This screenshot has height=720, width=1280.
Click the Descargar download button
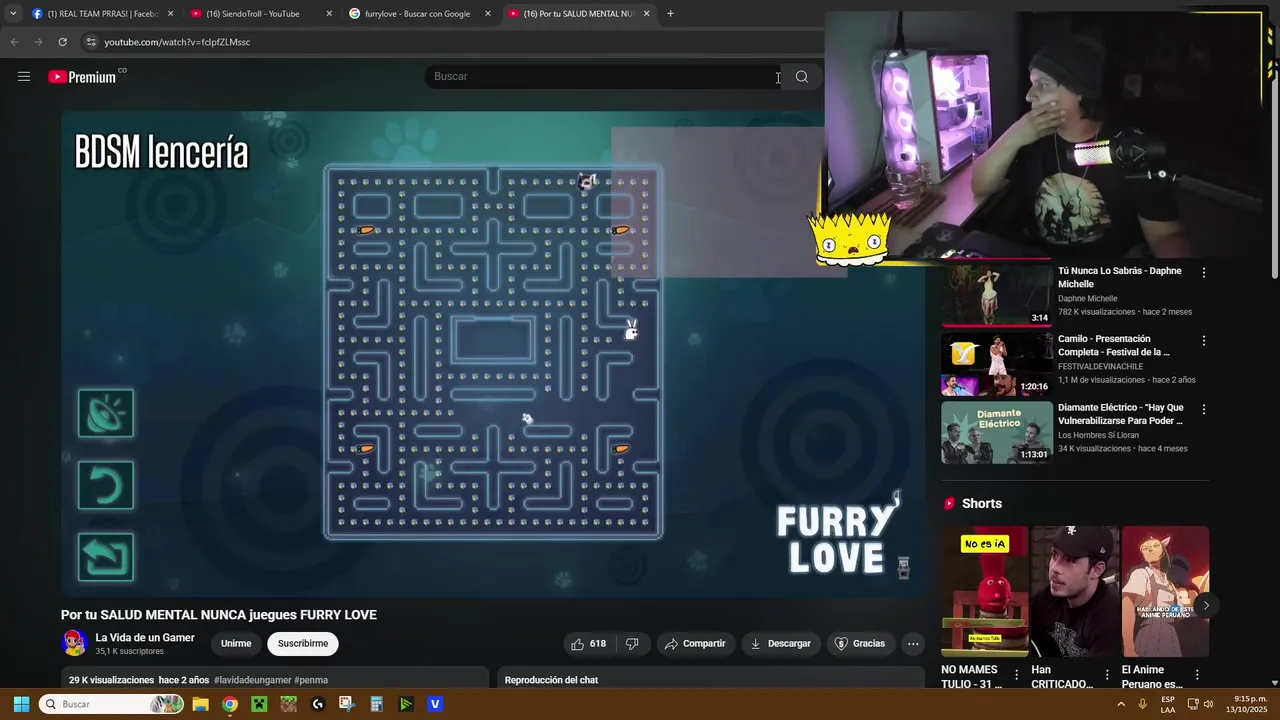780,643
